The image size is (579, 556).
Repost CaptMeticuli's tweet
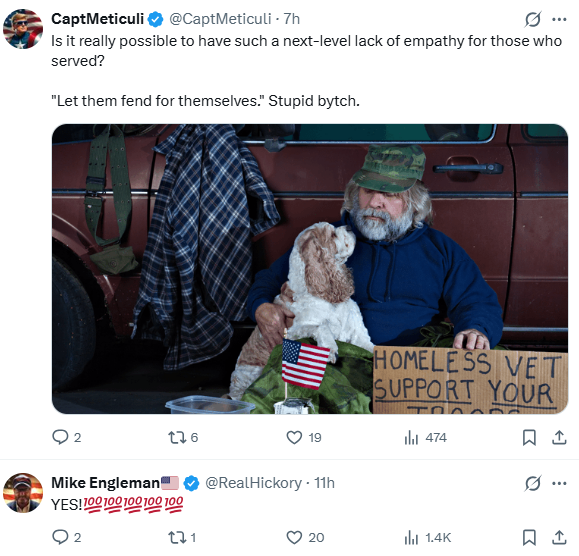pyautogui.click(x=183, y=437)
